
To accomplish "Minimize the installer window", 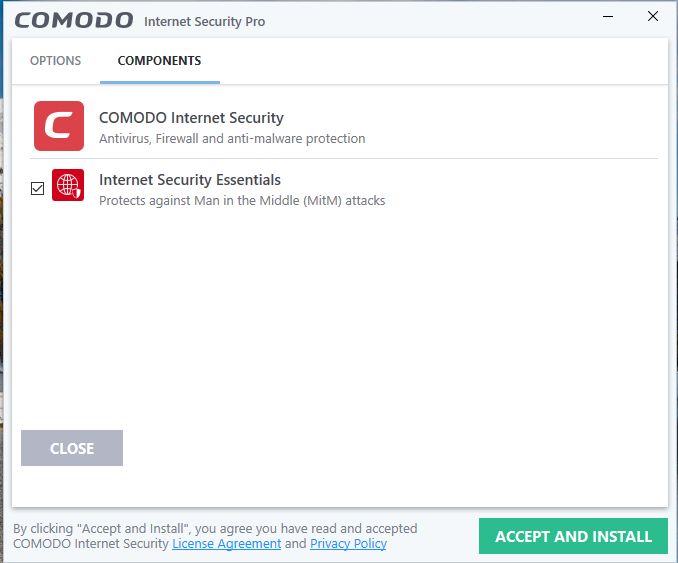I will pos(607,17).
